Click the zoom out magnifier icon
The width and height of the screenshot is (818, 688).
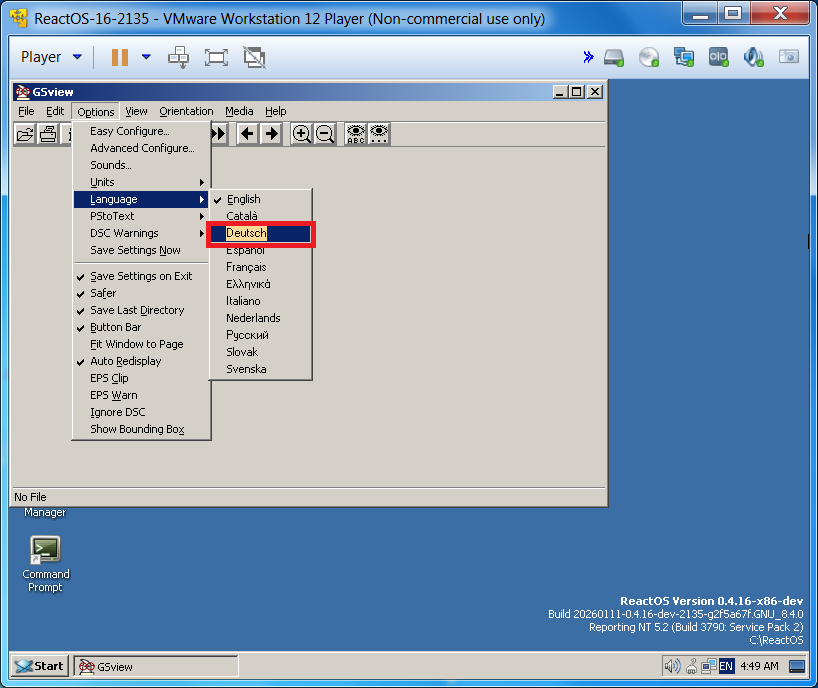[x=325, y=134]
